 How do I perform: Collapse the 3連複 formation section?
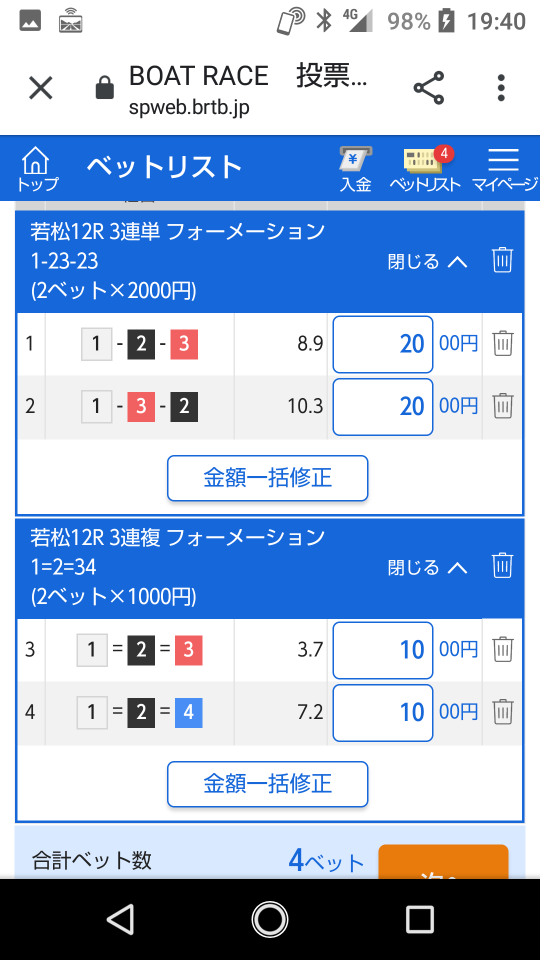click(427, 568)
